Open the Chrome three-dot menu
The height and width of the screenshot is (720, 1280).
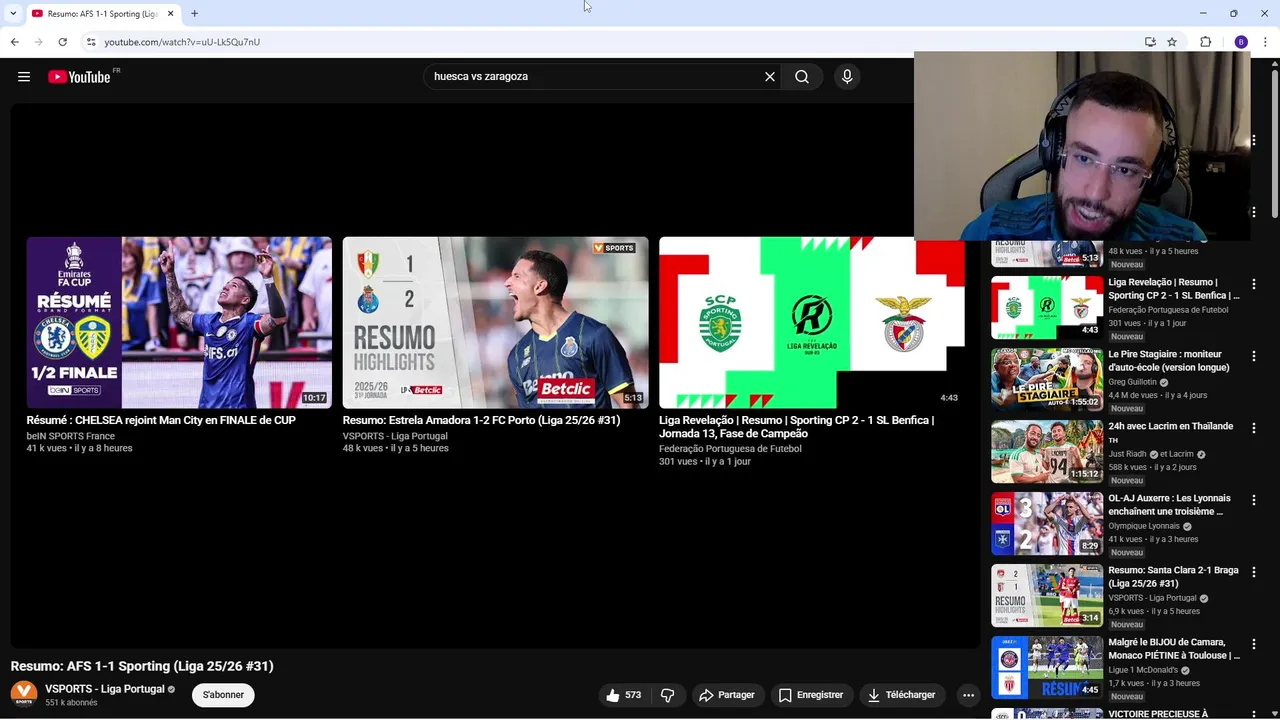1266,42
